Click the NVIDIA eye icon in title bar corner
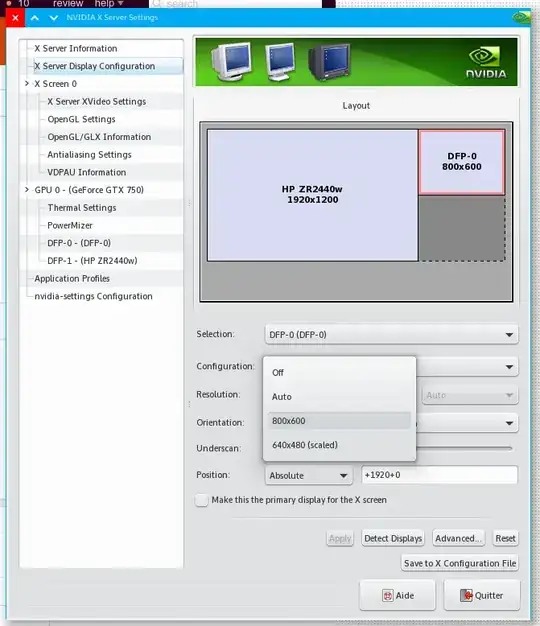 pos(521,18)
